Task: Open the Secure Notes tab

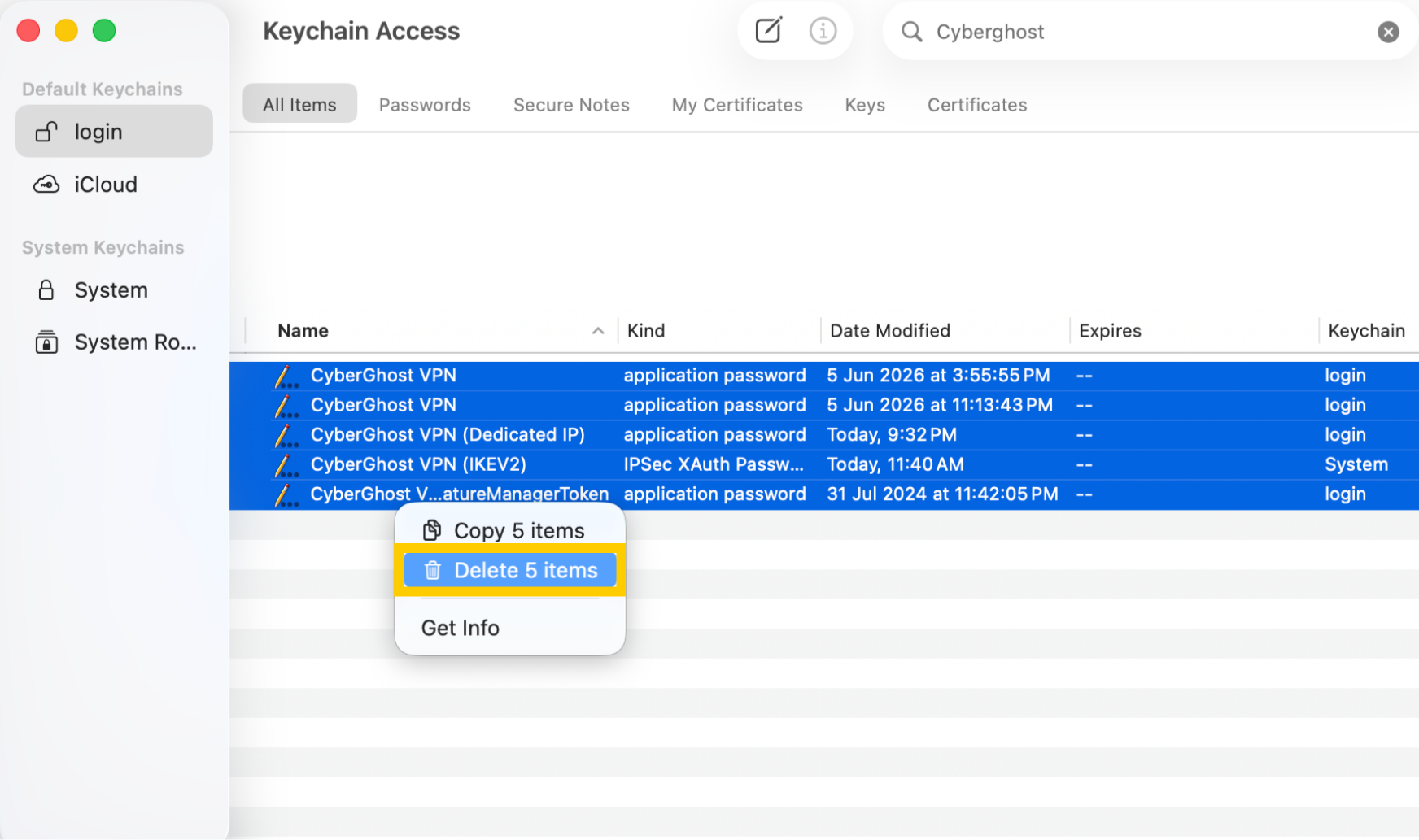Action: point(571,105)
